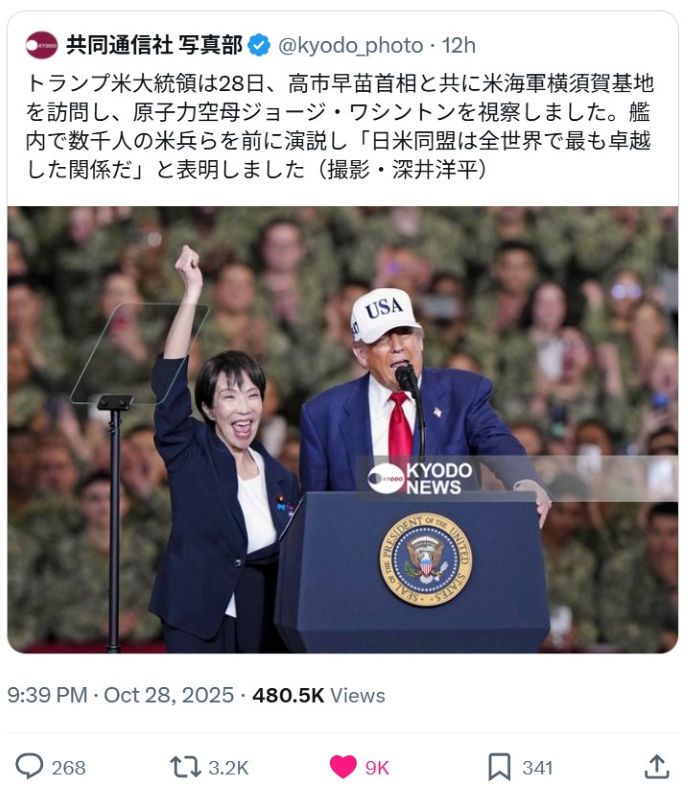
Task: Click the Japanese tweet text body
Action: tap(340, 126)
